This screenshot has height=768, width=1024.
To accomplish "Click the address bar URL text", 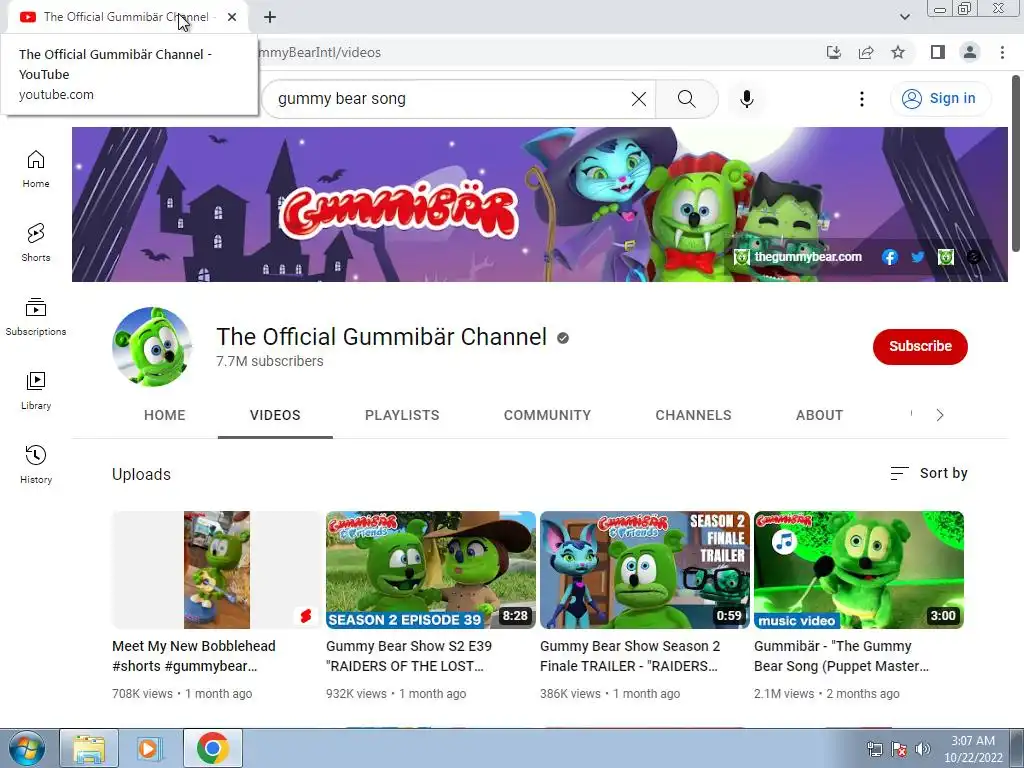I will click(319, 52).
